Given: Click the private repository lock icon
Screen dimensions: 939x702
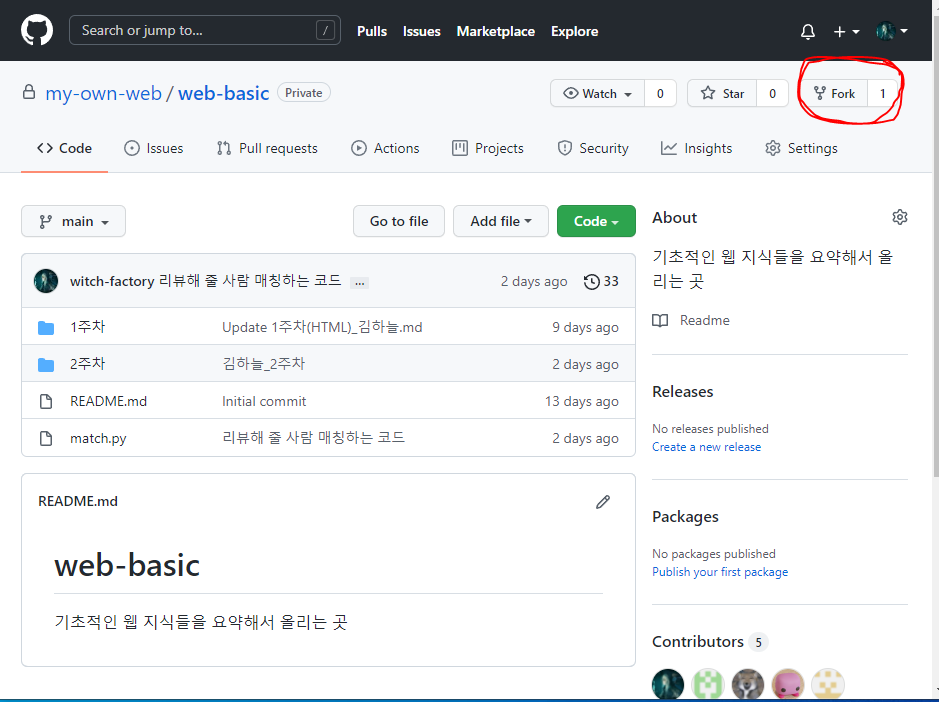Looking at the screenshot, I should click(x=27, y=92).
